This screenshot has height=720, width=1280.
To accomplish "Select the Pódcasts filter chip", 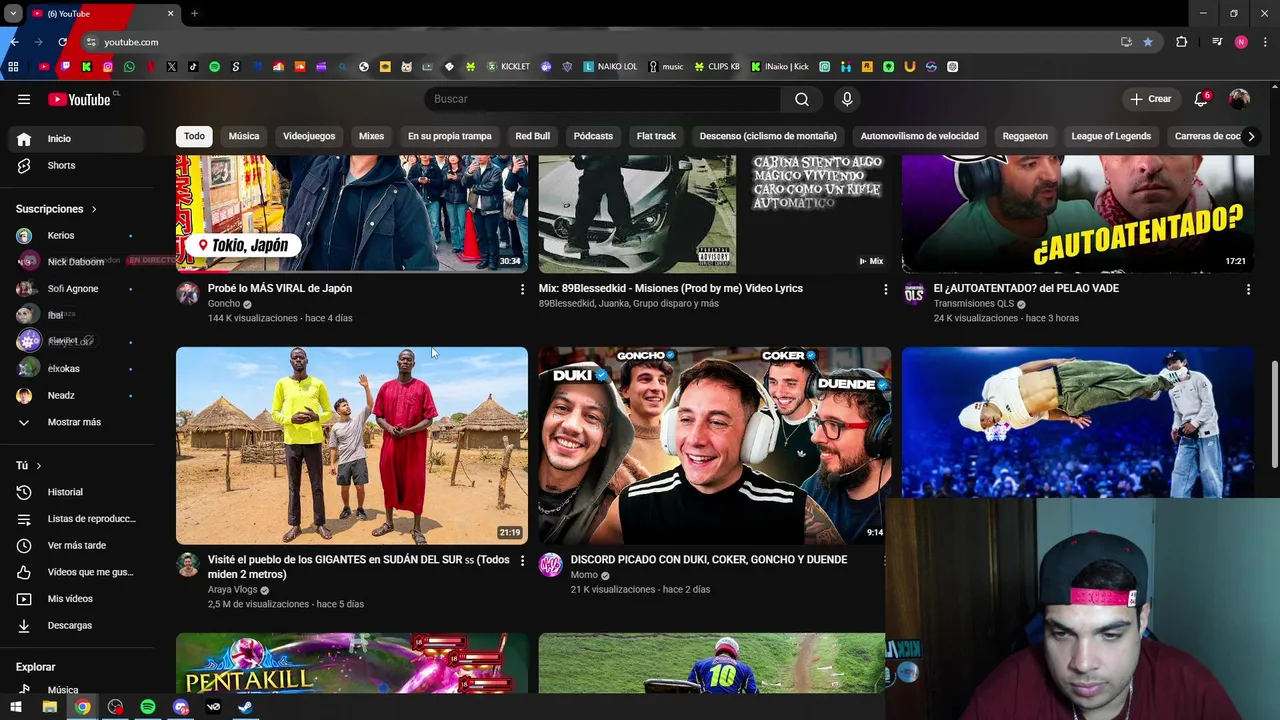I will click(x=593, y=136).
